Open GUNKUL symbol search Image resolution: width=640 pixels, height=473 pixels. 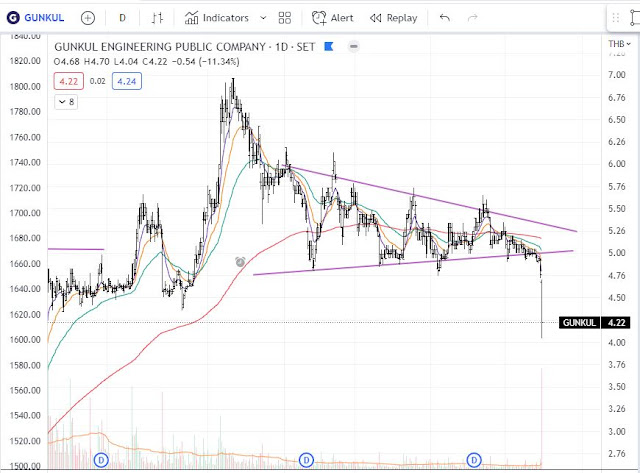pyautogui.click(x=36, y=18)
